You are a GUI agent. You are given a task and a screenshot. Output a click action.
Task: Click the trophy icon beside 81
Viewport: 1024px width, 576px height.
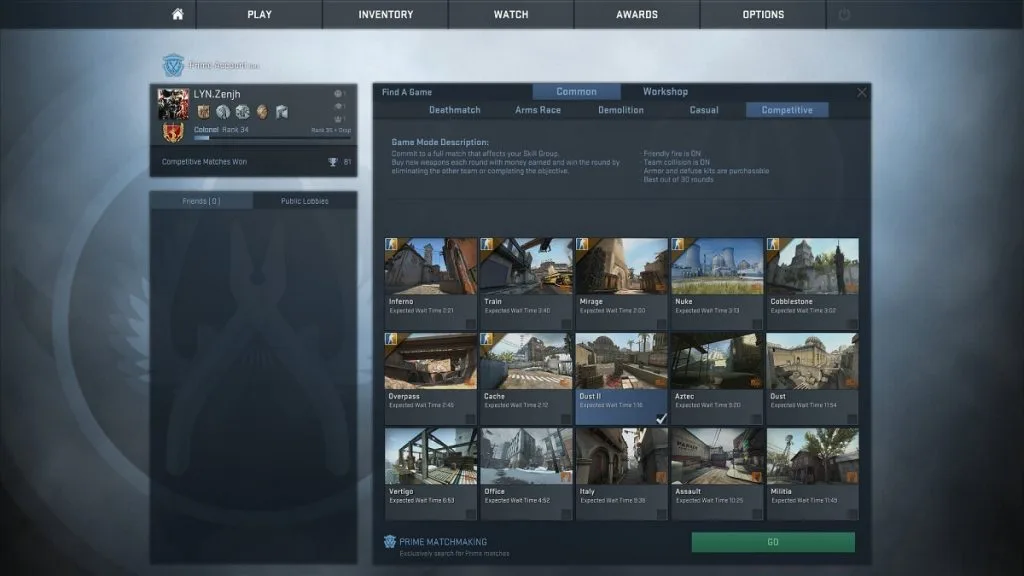[x=332, y=162]
